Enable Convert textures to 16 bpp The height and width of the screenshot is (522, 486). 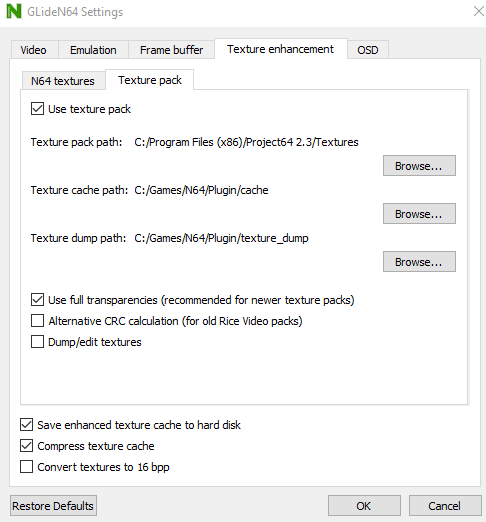26,467
